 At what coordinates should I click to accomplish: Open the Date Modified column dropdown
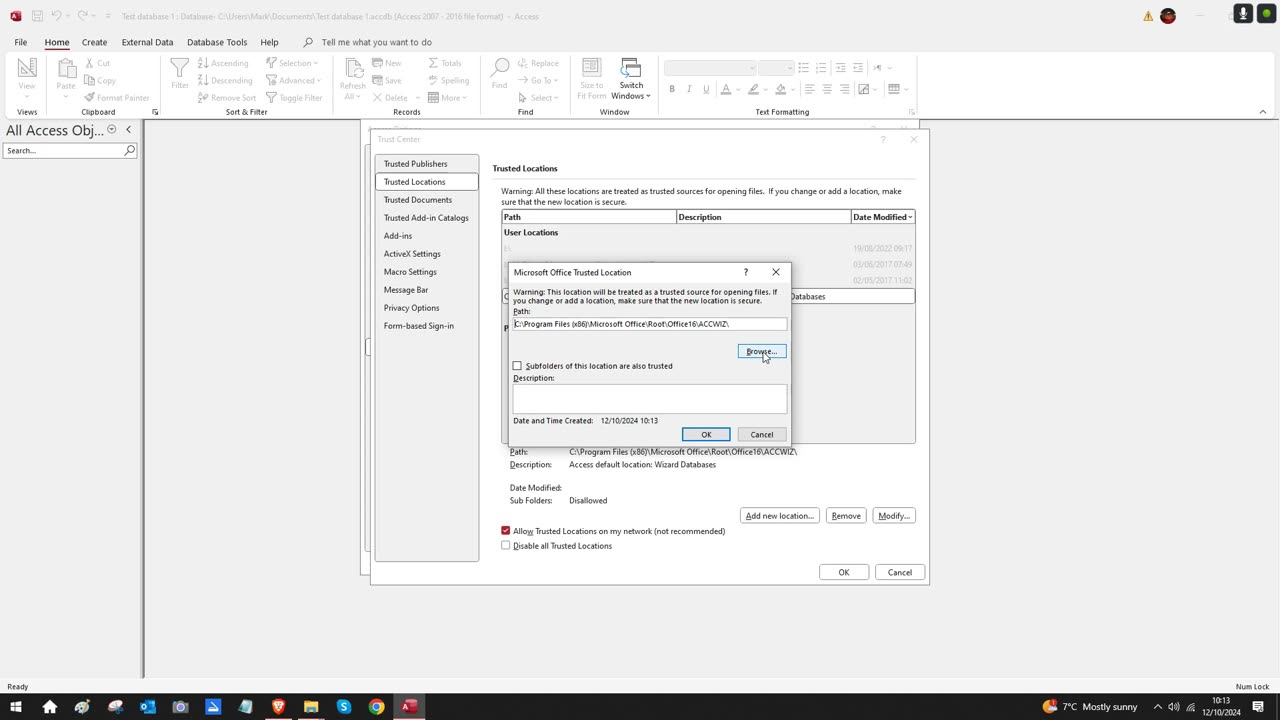click(910, 217)
